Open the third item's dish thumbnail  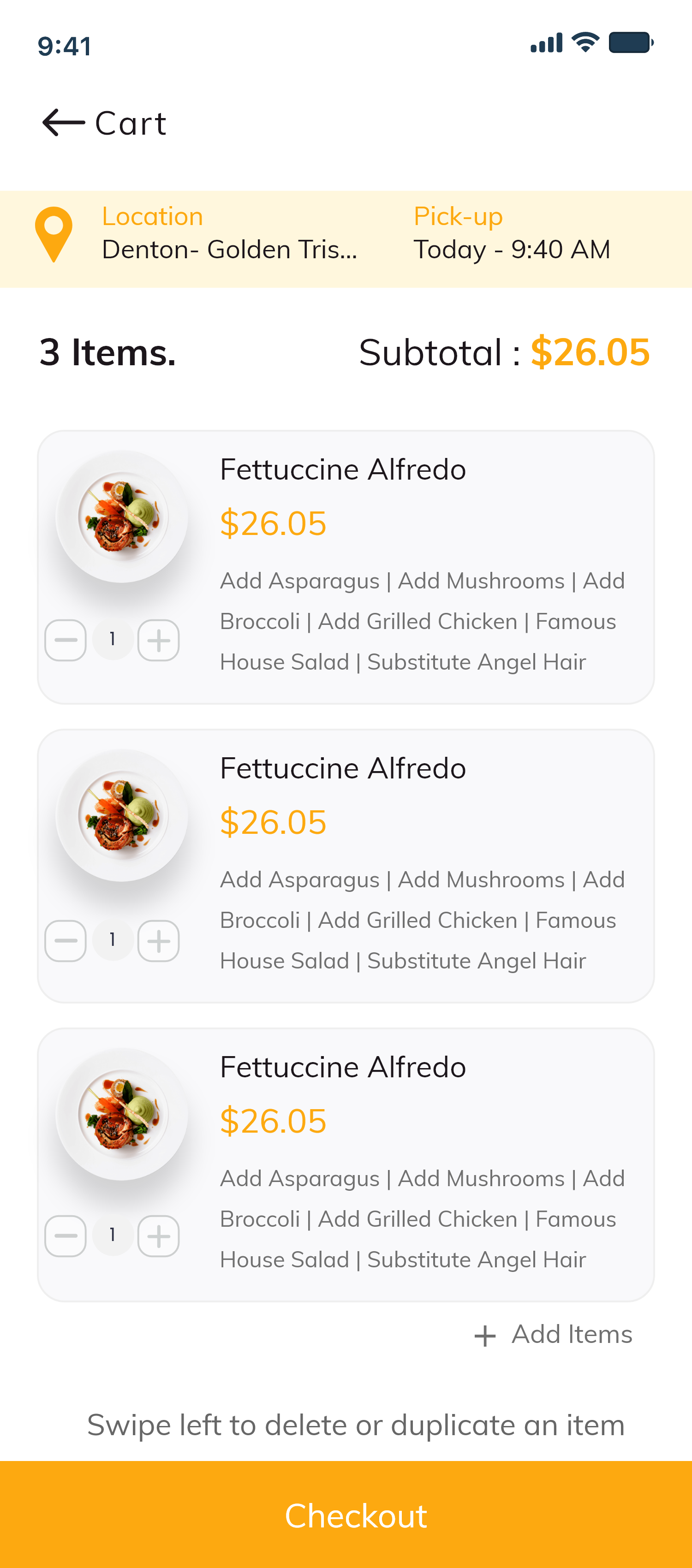[x=122, y=1115]
